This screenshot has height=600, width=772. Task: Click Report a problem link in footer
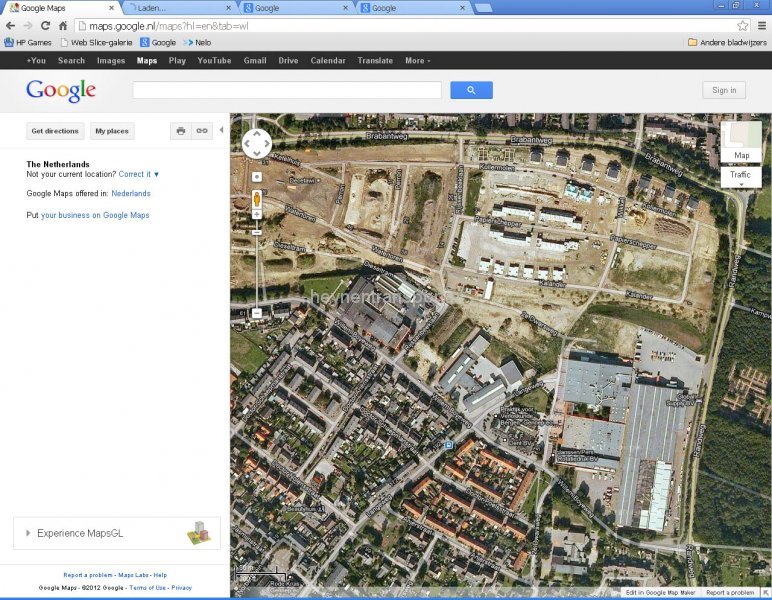point(88,575)
